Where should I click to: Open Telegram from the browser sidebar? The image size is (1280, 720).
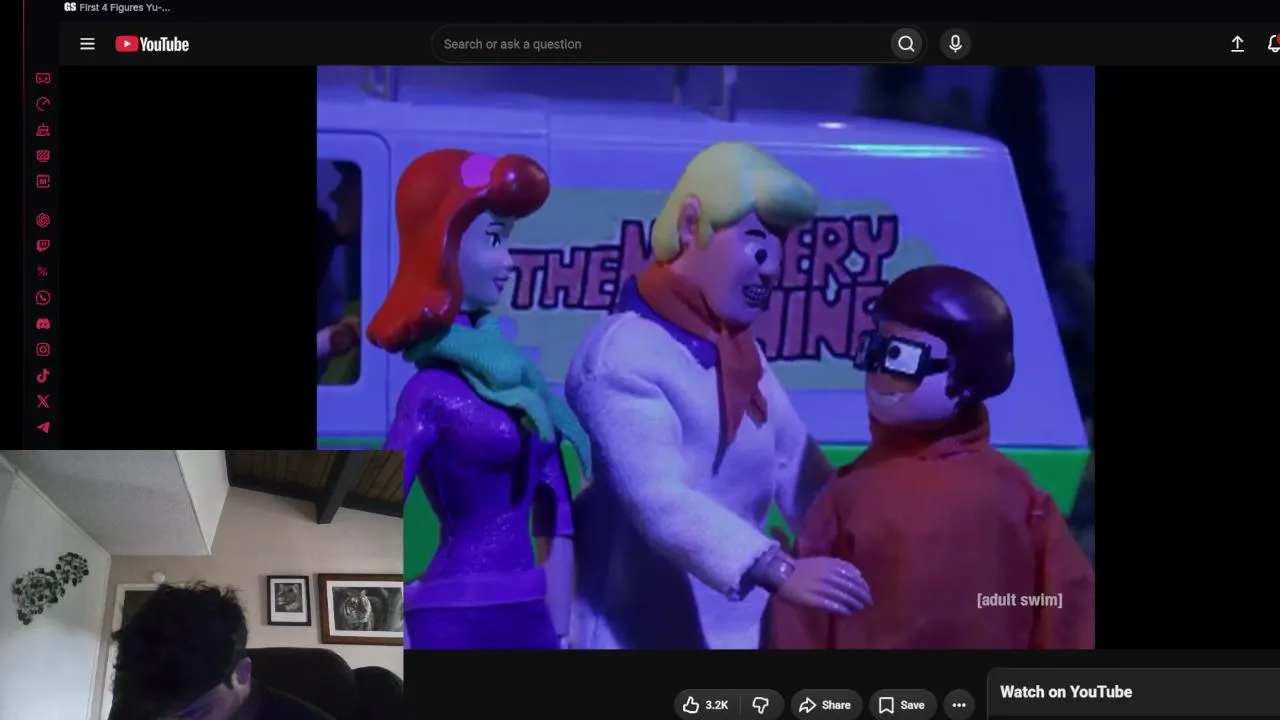[43, 428]
